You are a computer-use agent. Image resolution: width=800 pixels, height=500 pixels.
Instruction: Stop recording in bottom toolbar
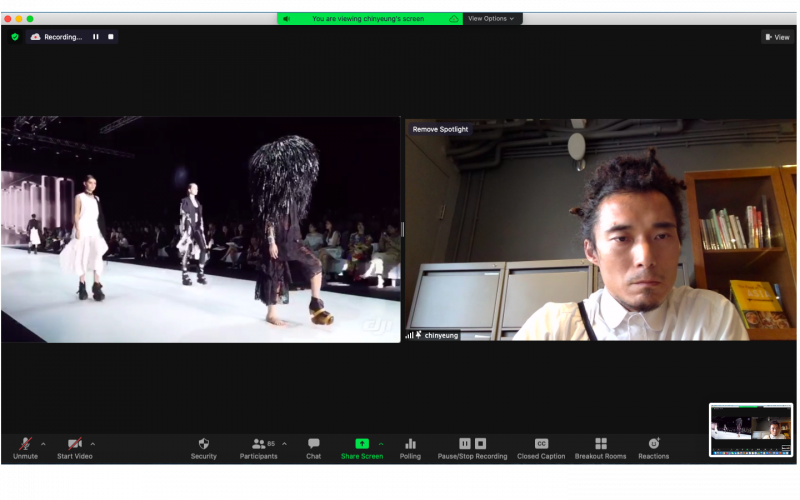tap(481, 443)
